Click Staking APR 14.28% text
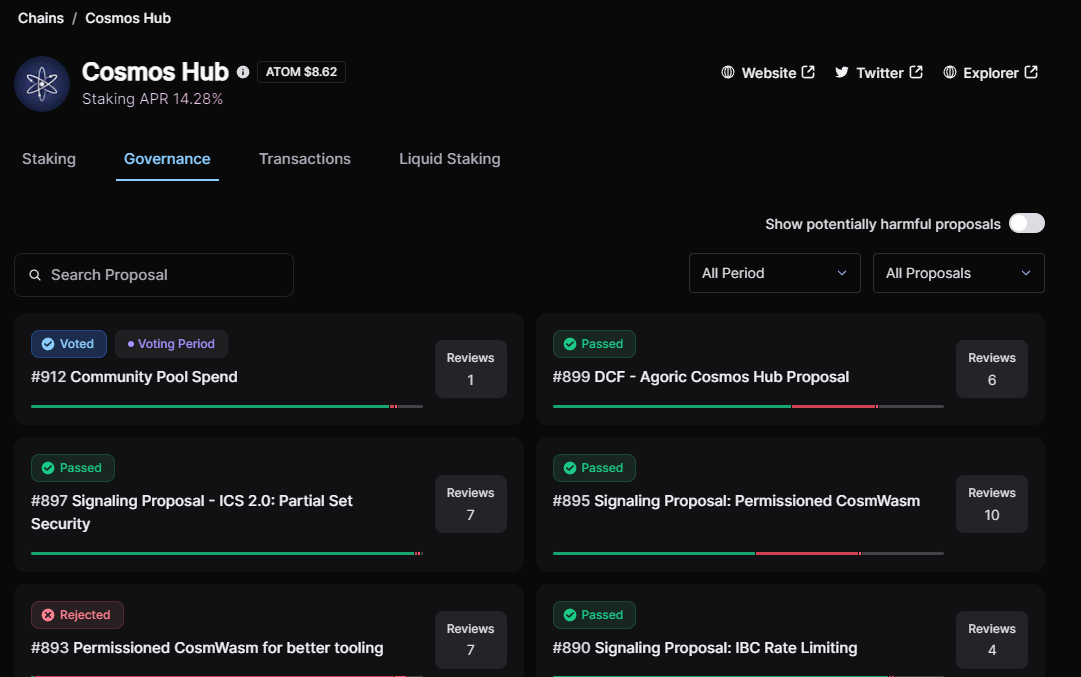The image size is (1081, 677). 152,99
